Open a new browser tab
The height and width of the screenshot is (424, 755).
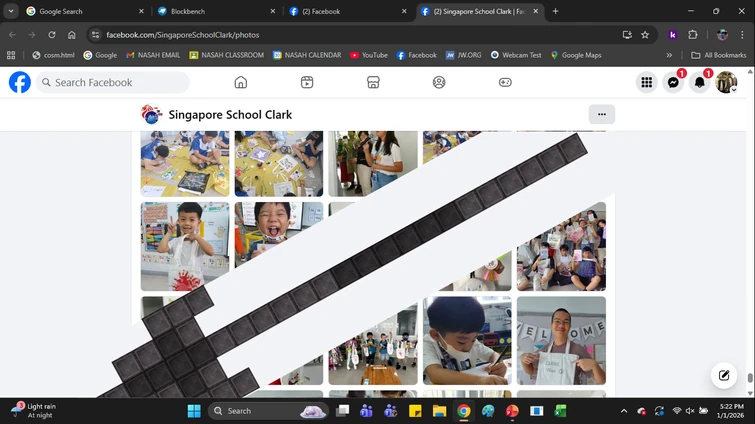tap(555, 11)
